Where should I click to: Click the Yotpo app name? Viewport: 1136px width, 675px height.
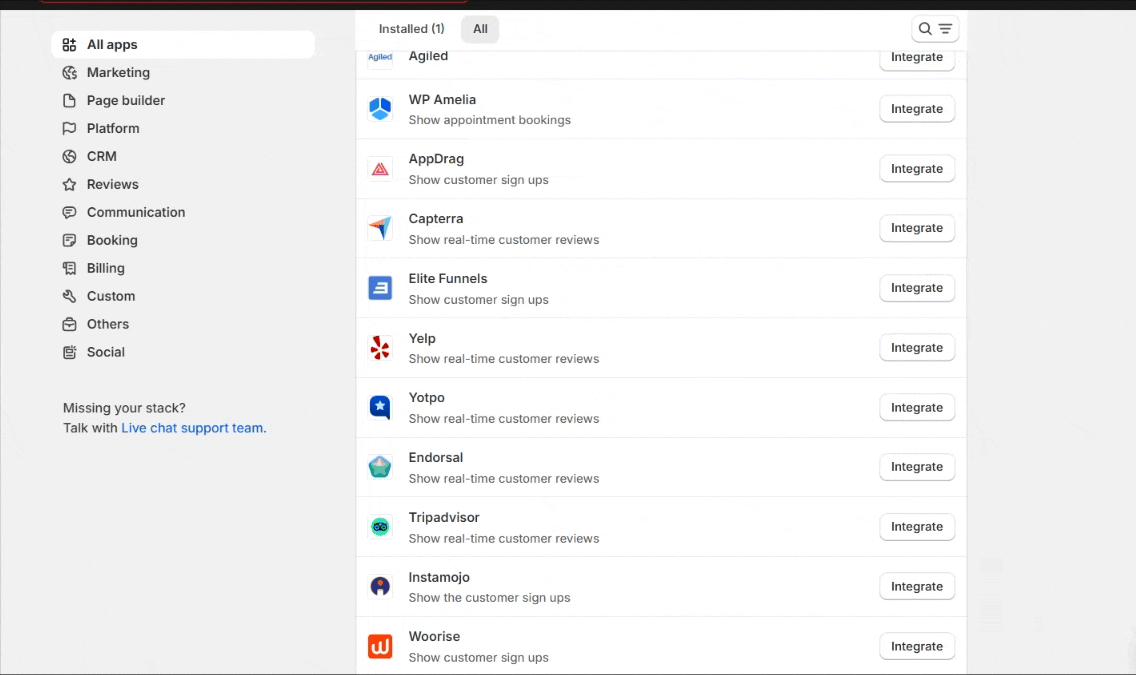click(426, 398)
